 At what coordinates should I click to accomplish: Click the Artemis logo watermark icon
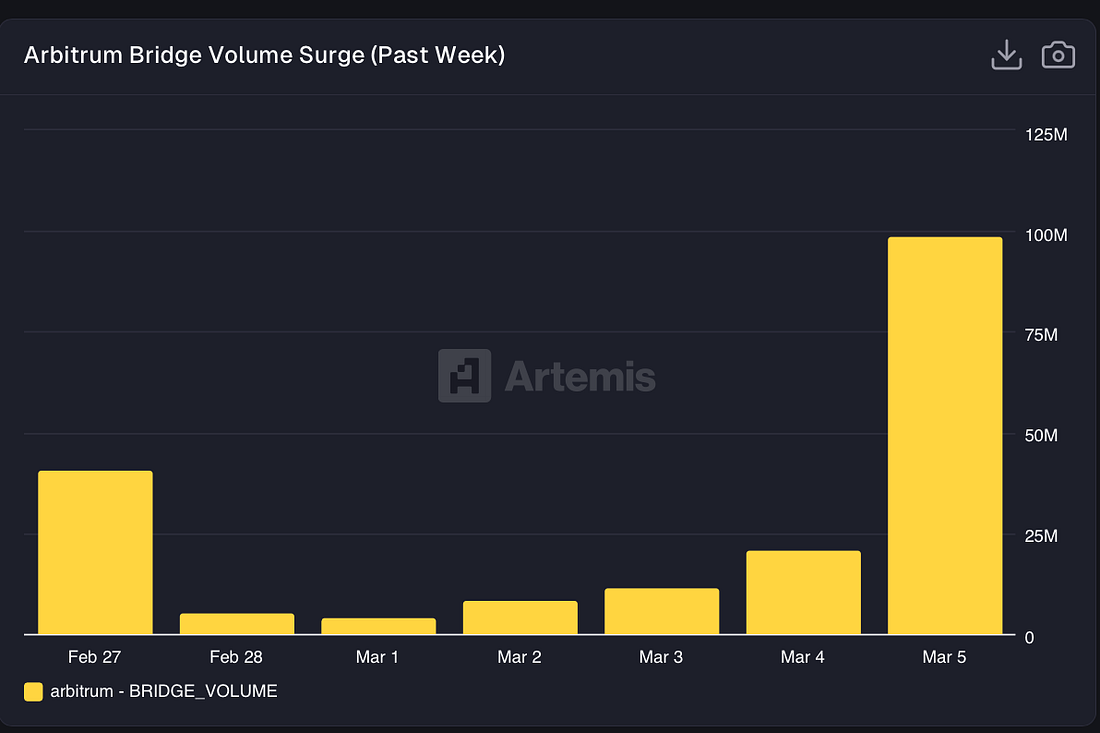point(464,376)
